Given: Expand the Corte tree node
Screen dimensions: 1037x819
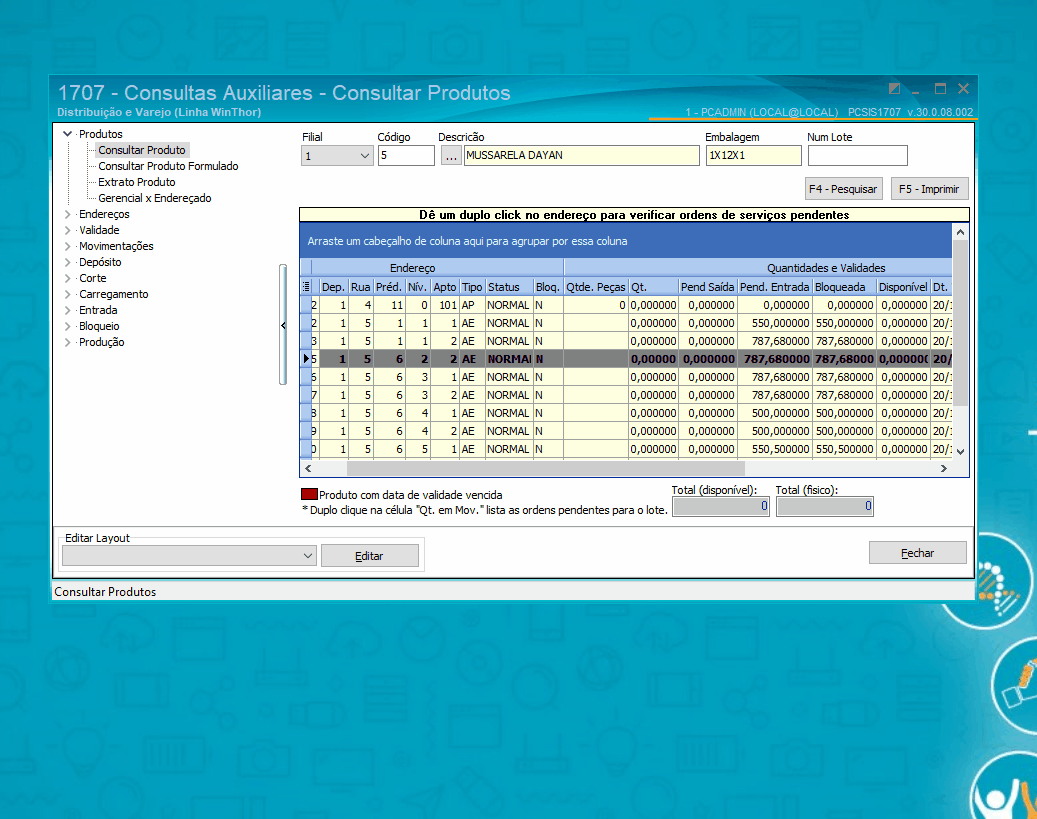Looking at the screenshot, I should click(x=67, y=279).
